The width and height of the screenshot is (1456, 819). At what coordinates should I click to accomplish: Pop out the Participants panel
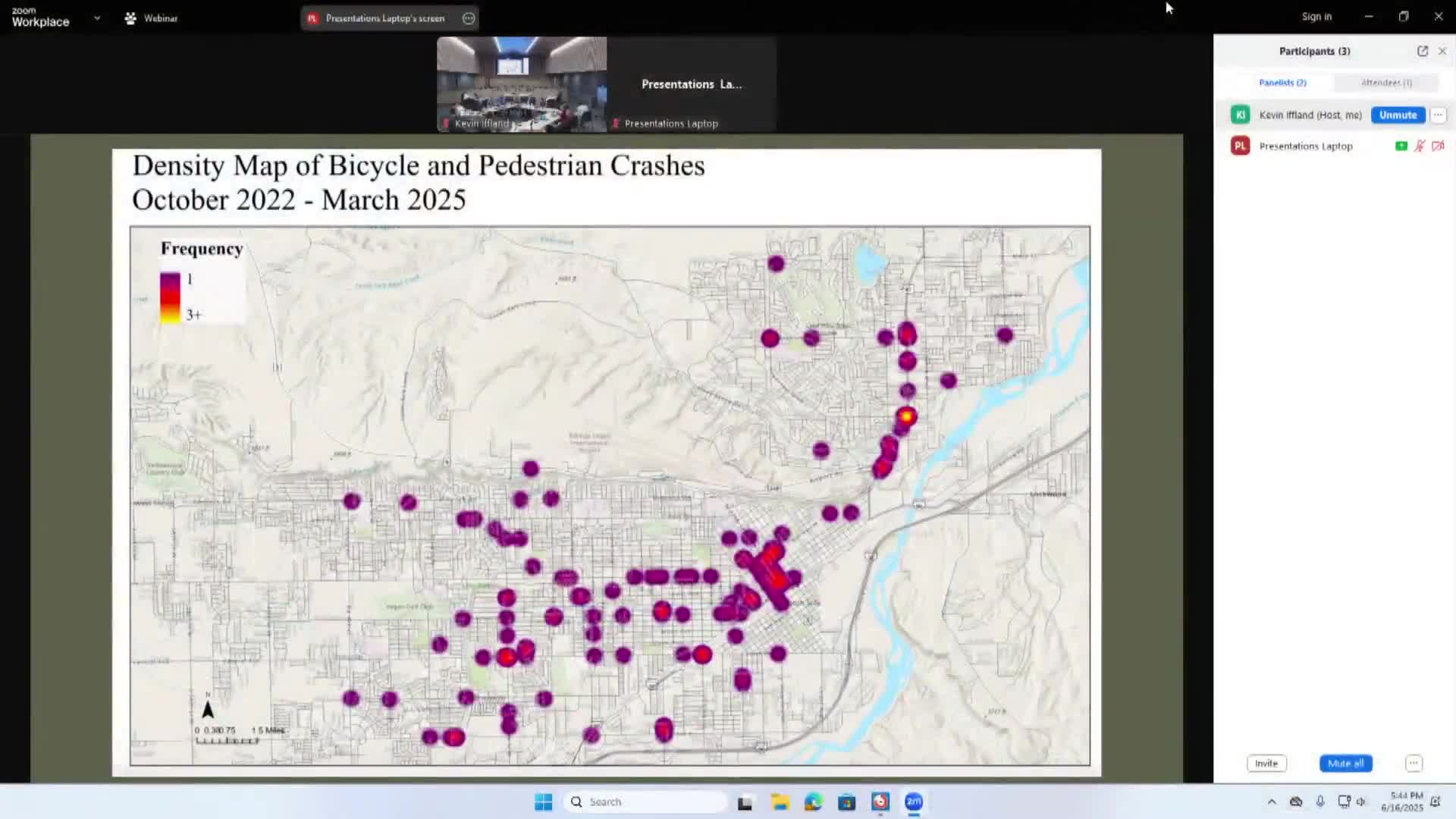[x=1422, y=51]
